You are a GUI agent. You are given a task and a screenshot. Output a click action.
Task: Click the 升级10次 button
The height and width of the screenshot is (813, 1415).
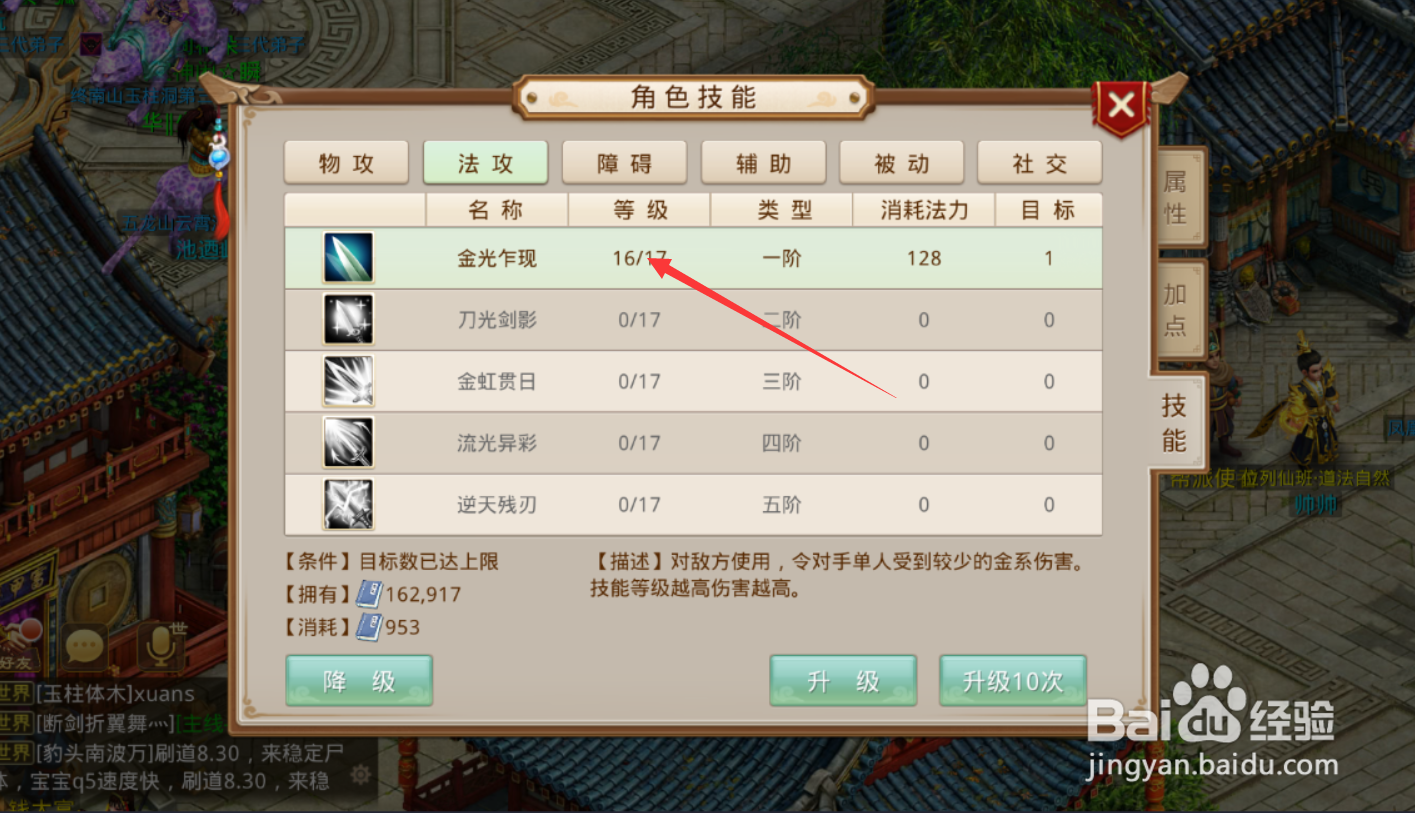click(x=1012, y=681)
